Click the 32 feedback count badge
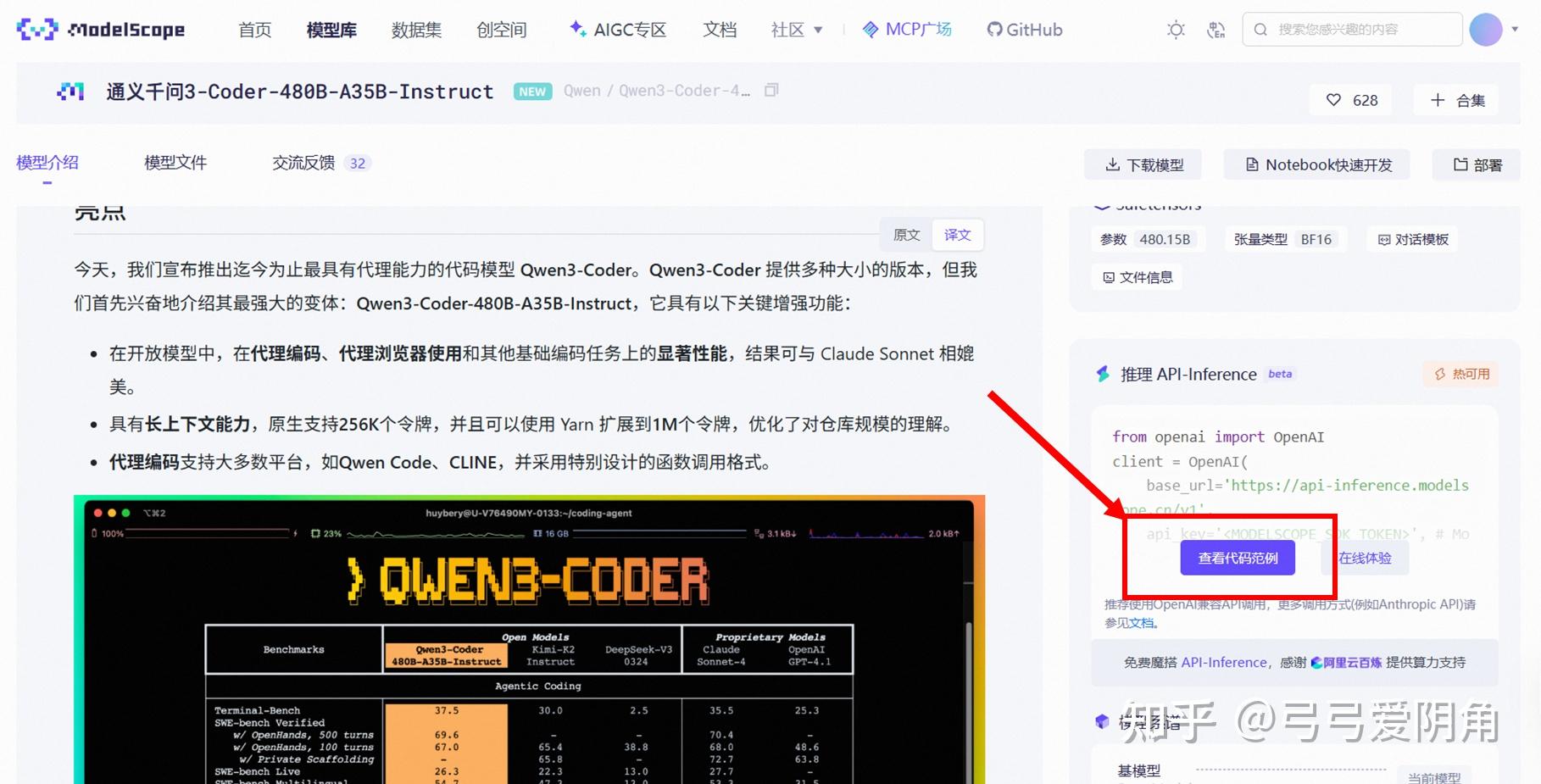This screenshot has height=784, width=1541. tap(358, 163)
